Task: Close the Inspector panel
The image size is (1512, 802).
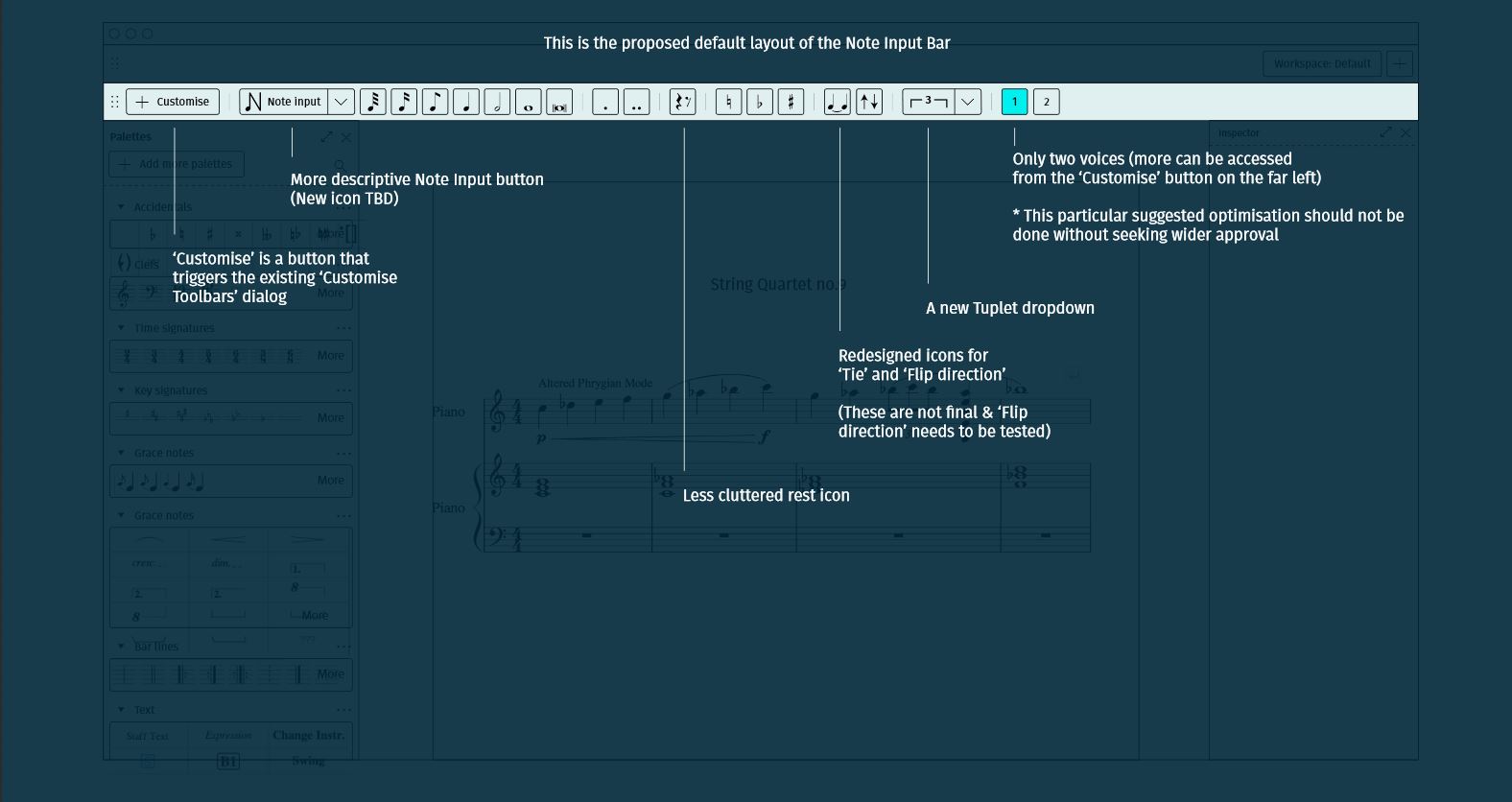Action: click(1406, 132)
